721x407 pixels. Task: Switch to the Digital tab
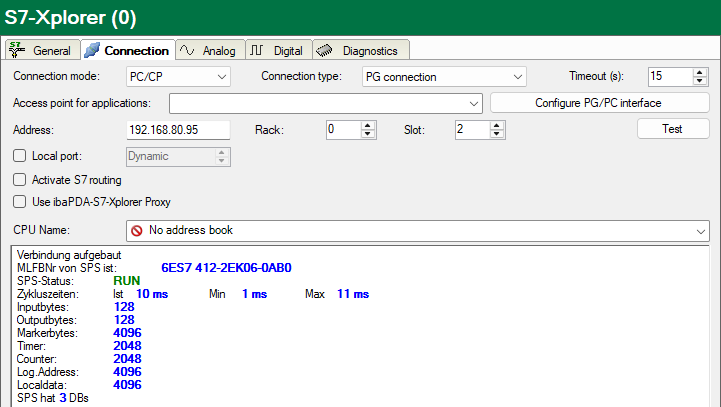click(279, 50)
